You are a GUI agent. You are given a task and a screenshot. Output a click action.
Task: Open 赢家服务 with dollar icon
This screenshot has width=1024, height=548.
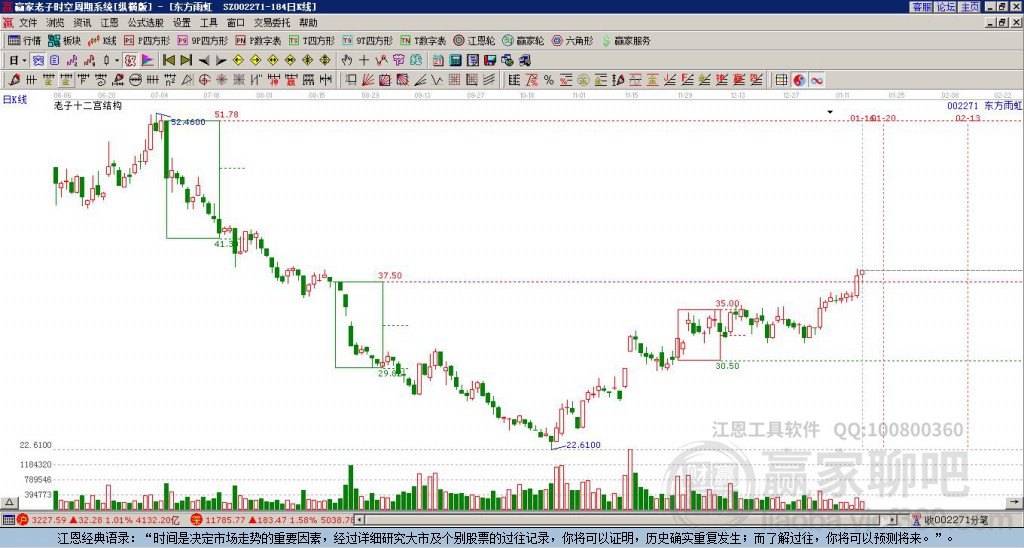626,40
